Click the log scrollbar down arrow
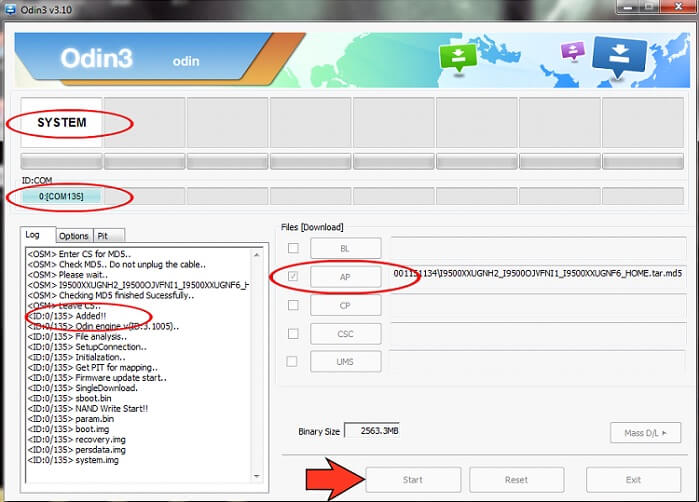Screen dimensions: 699x502 (x=257, y=476)
